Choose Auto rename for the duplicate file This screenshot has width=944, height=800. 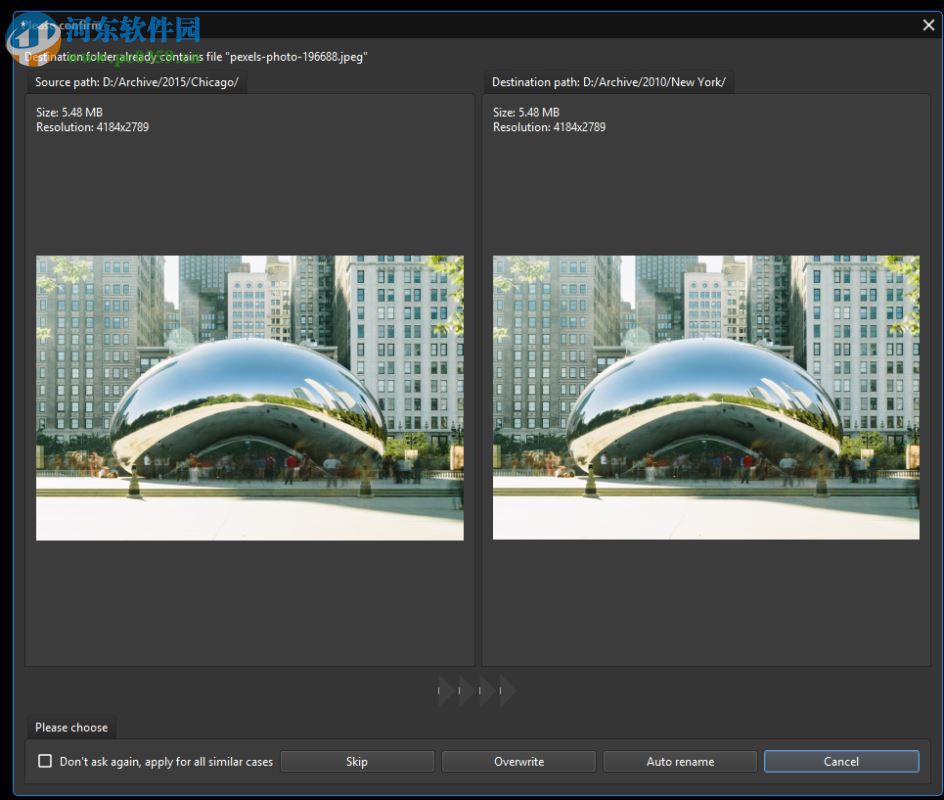click(x=679, y=761)
